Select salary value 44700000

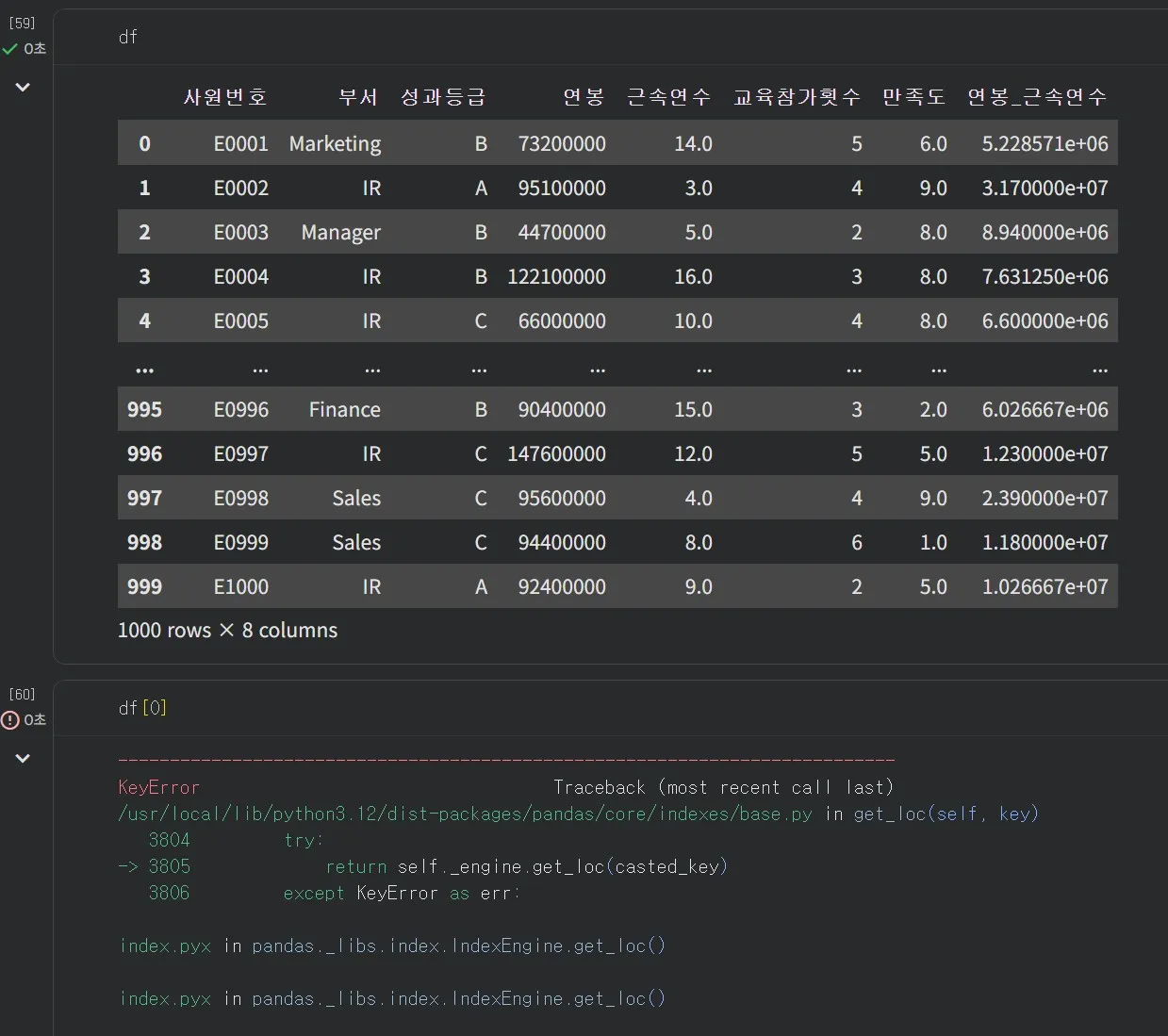coord(562,232)
